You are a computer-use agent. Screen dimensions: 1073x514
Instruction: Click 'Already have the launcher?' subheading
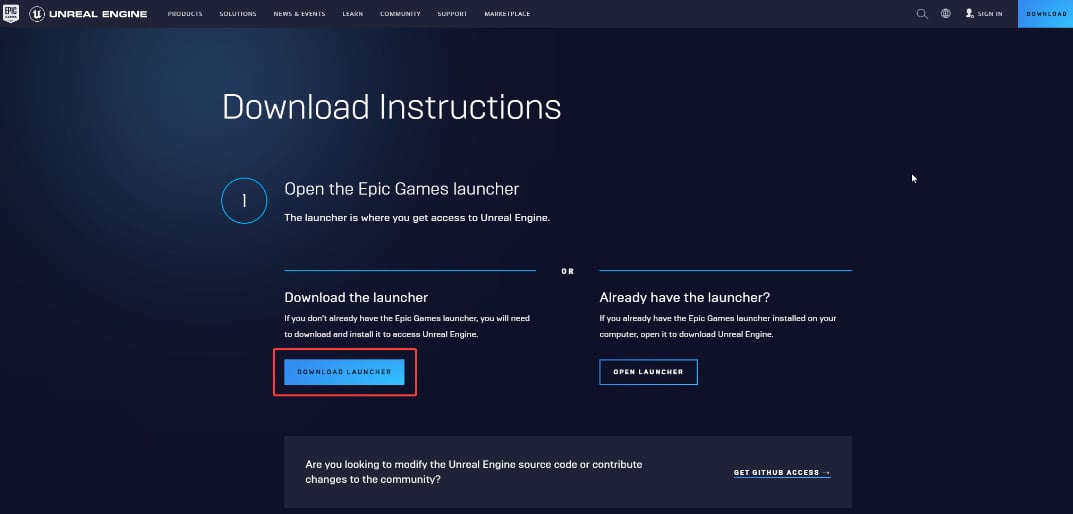pos(685,298)
